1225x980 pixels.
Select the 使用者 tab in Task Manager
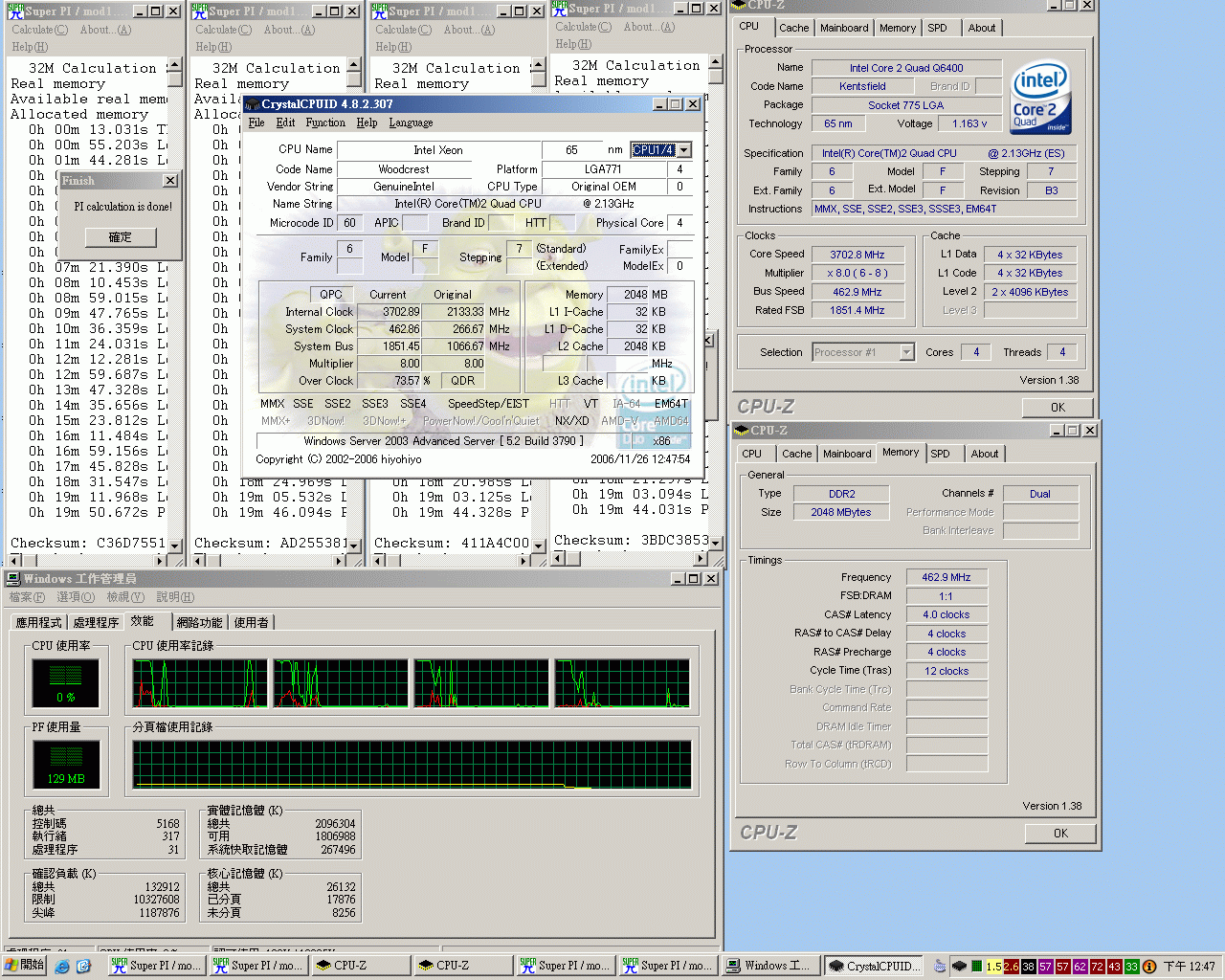252,622
